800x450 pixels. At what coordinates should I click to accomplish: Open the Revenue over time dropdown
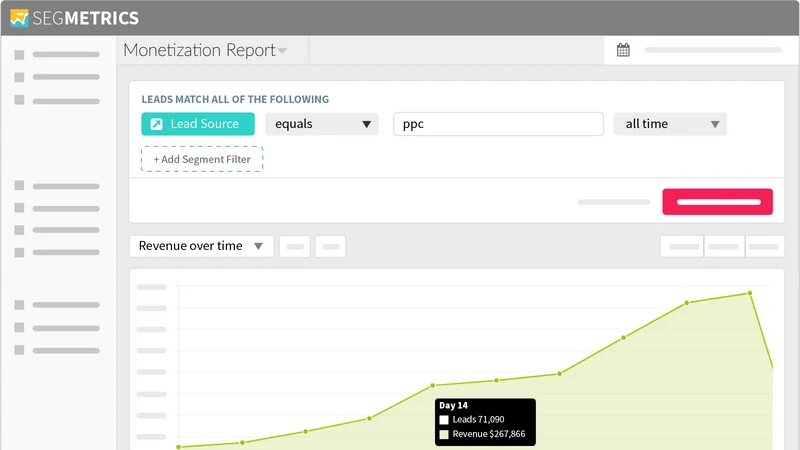coord(202,246)
